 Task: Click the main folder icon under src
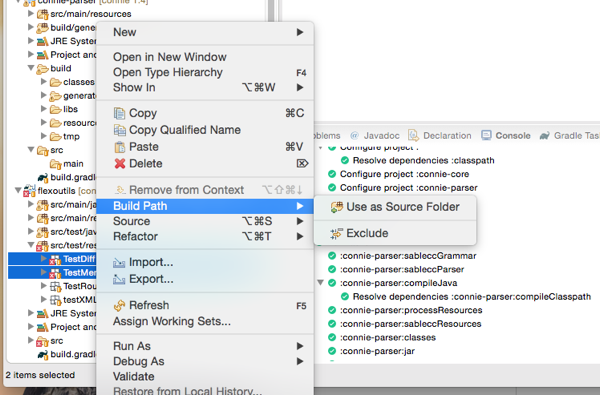pos(55,164)
